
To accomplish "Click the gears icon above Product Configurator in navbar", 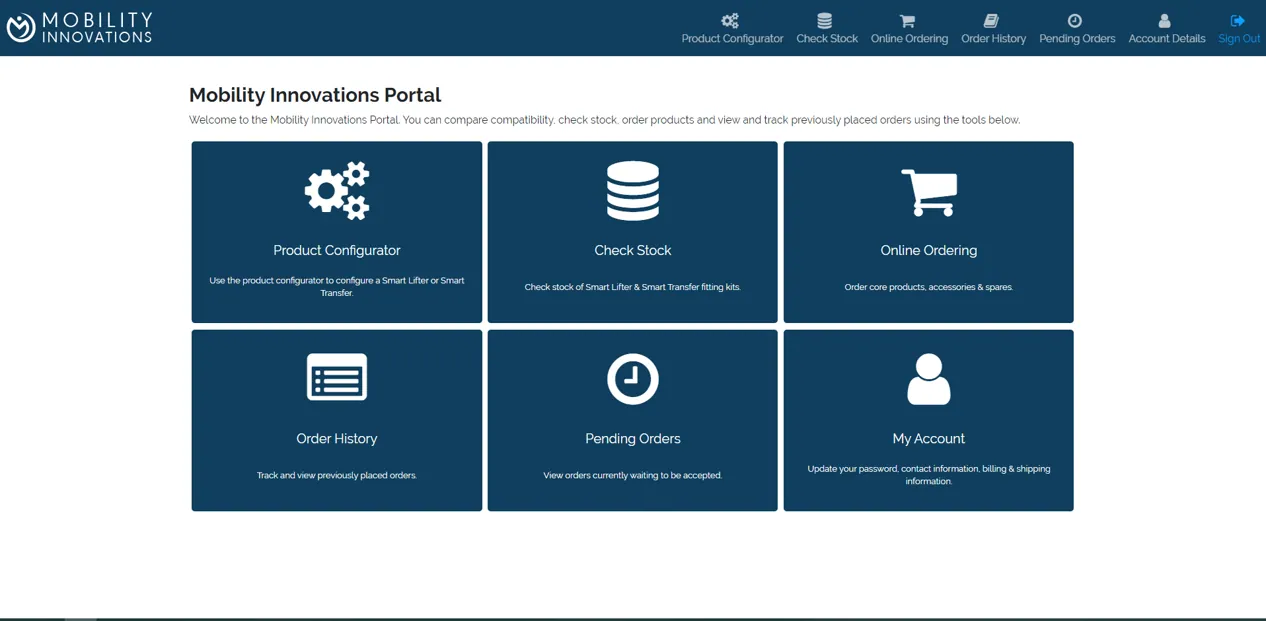I will 731,21.
